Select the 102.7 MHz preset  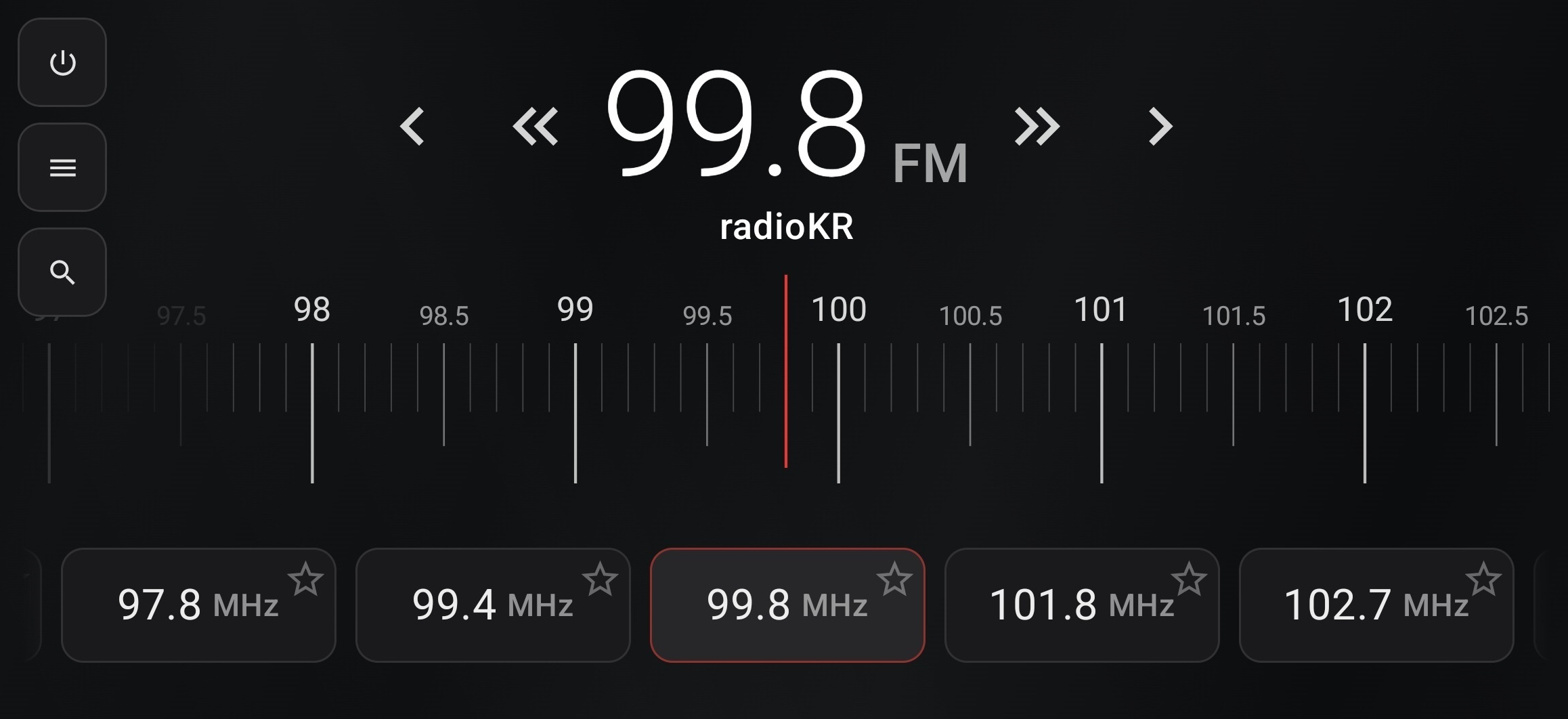[1376, 605]
